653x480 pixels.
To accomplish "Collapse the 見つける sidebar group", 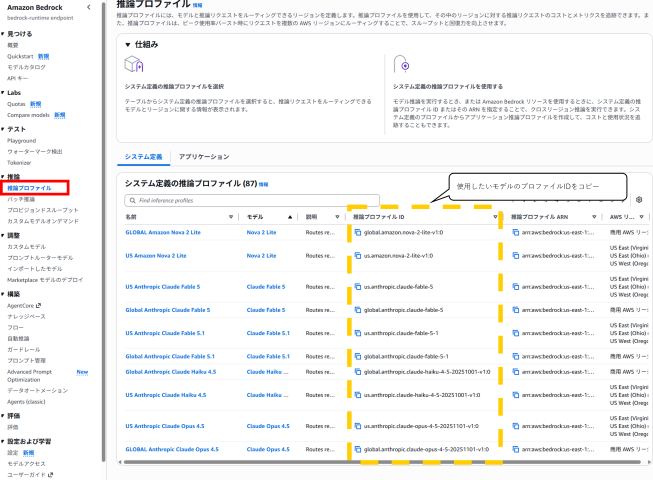I will point(2,34).
